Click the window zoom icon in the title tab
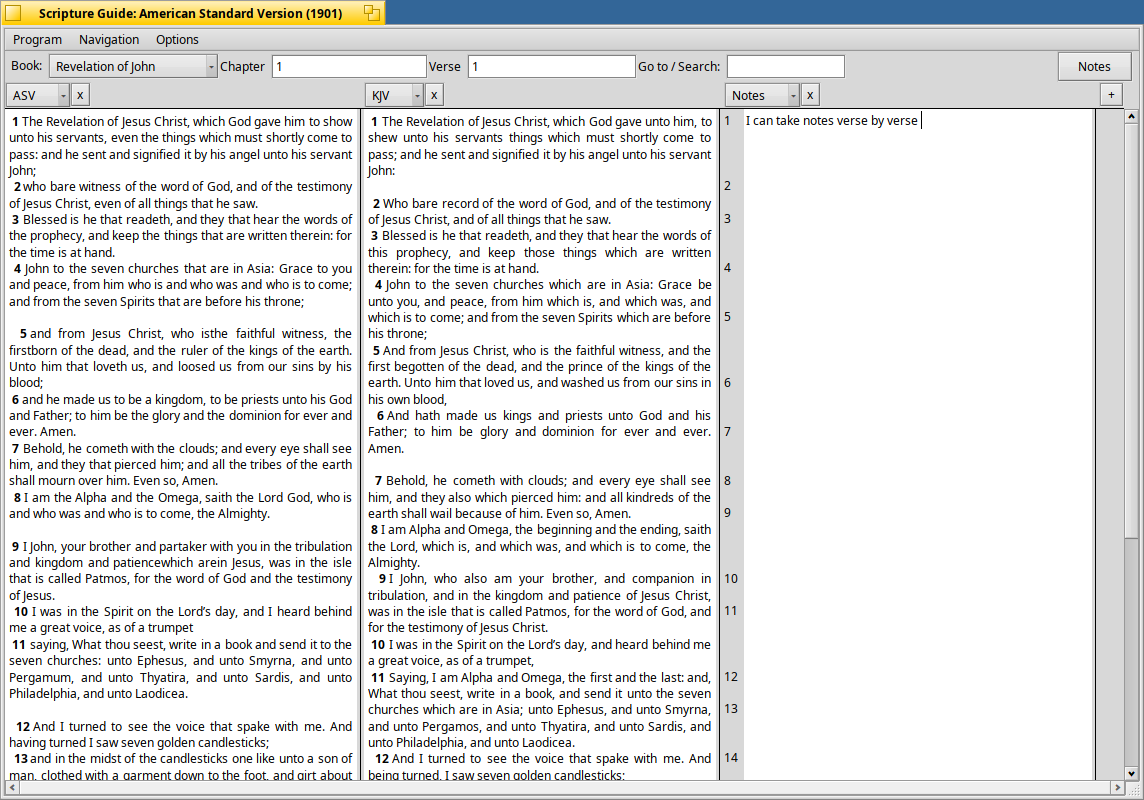 [372, 12]
